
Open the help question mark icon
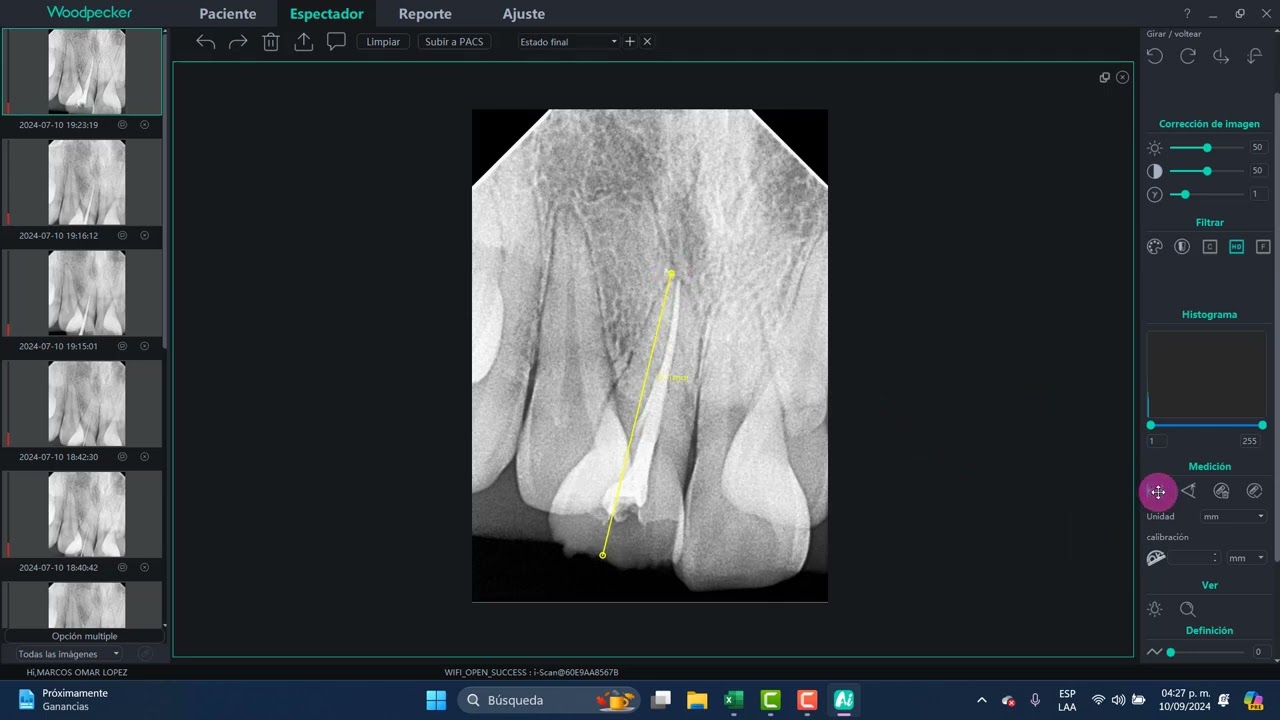tap(1187, 14)
